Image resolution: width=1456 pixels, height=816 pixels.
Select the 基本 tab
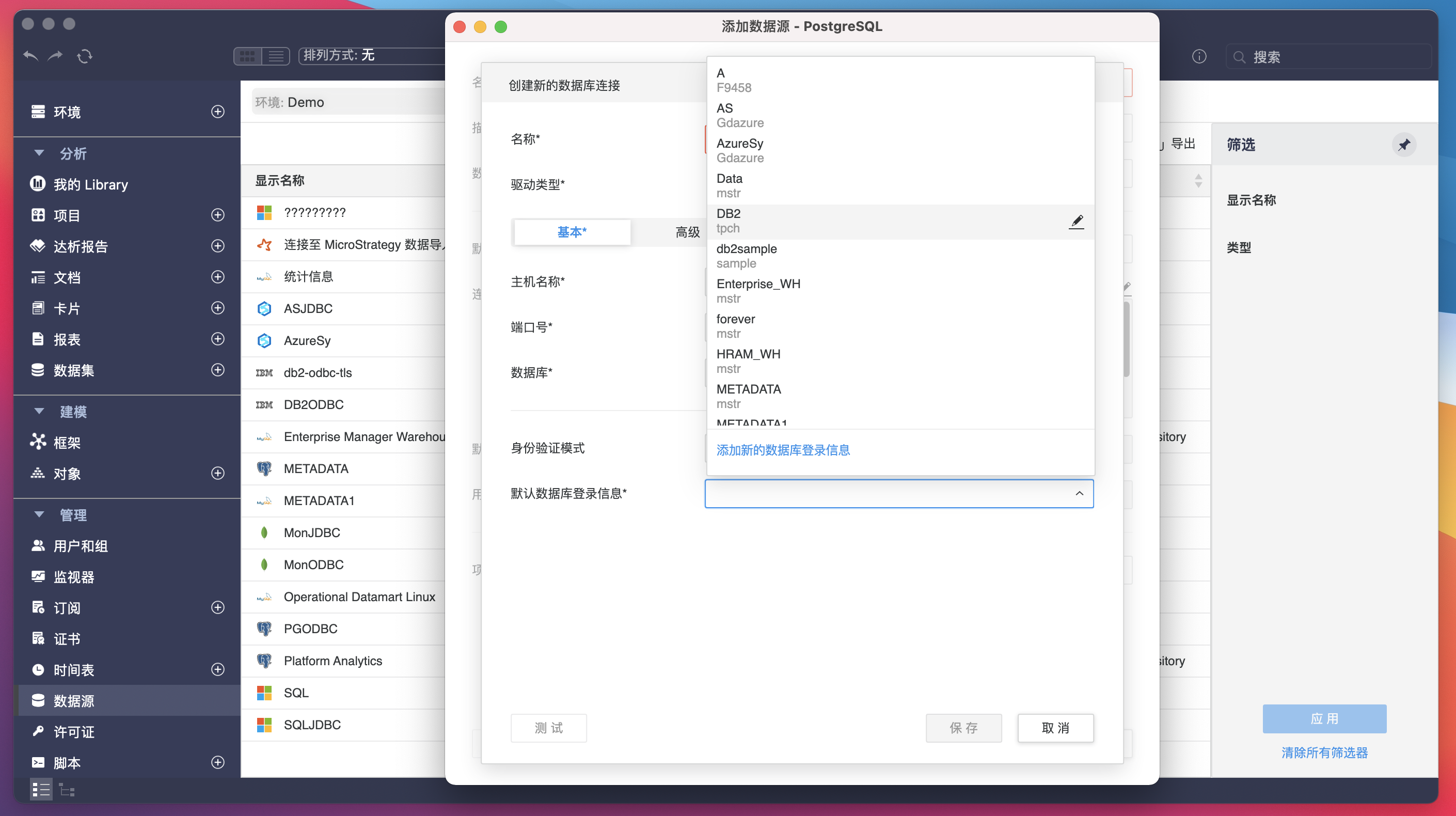tap(572, 232)
